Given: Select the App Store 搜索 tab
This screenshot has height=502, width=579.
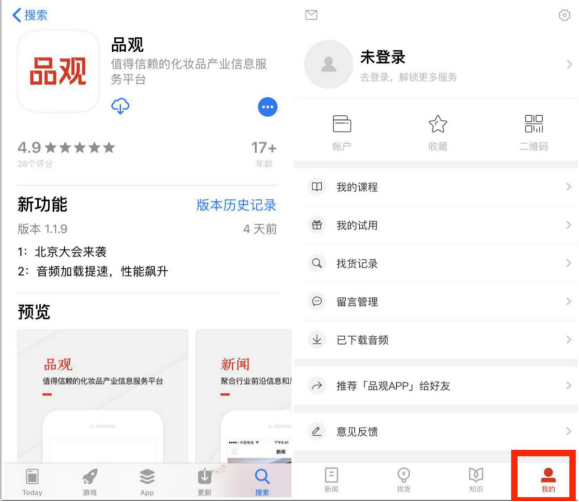Looking at the screenshot, I should [262, 482].
